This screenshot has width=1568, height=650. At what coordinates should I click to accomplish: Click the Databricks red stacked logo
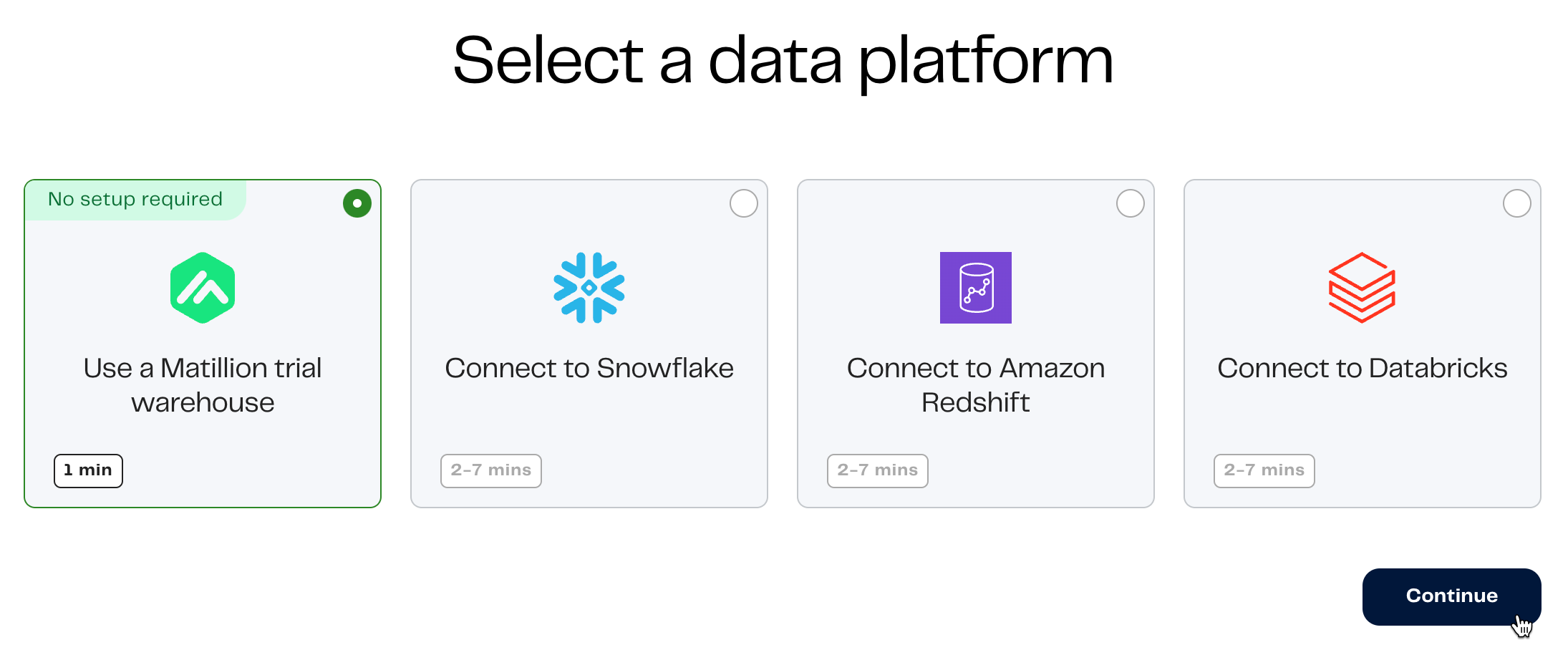(x=1362, y=288)
